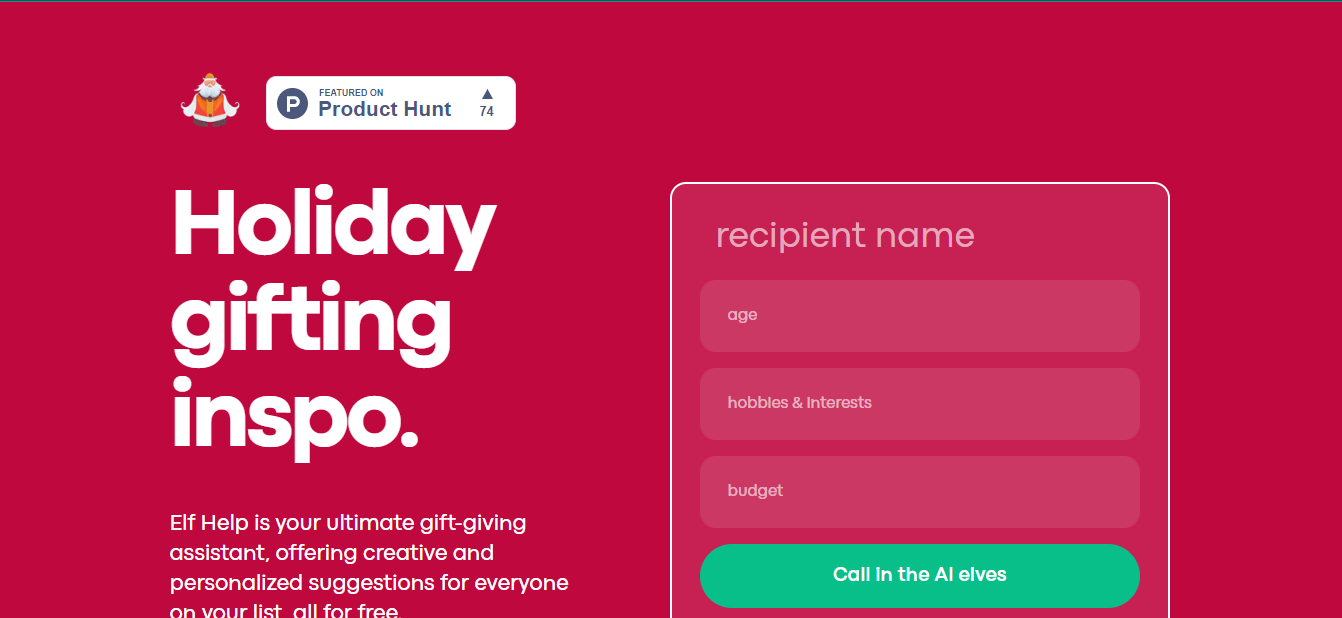The image size is (1342, 618).
Task: Click the recipient name placeholder text
Action: (x=845, y=235)
